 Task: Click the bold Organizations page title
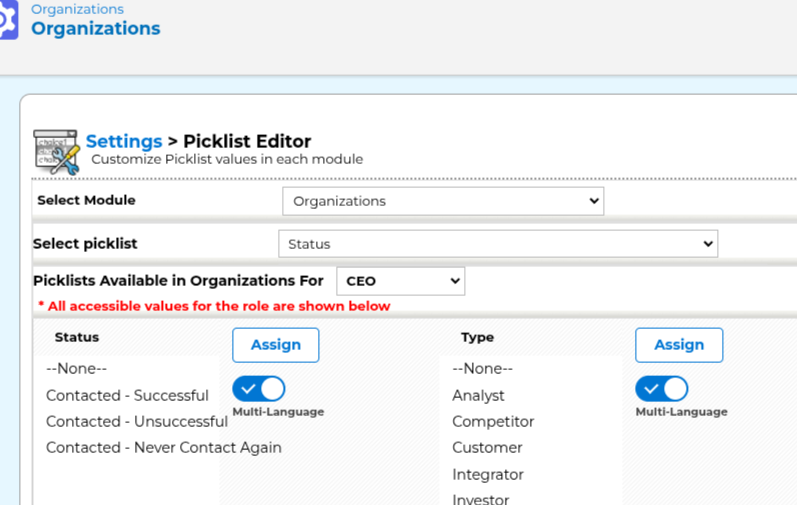coord(95,28)
